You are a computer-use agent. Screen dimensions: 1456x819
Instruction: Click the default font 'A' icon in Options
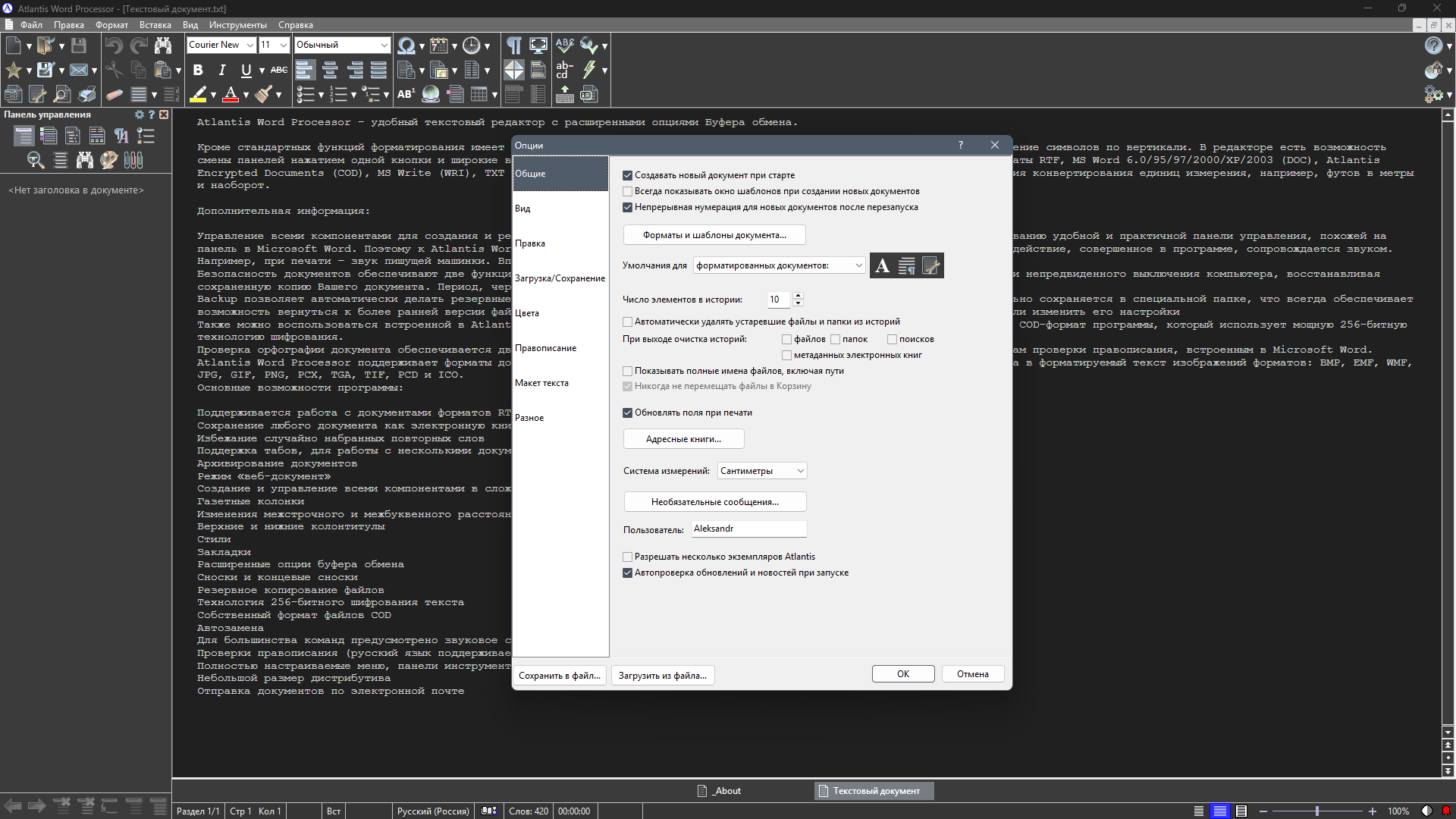882,266
